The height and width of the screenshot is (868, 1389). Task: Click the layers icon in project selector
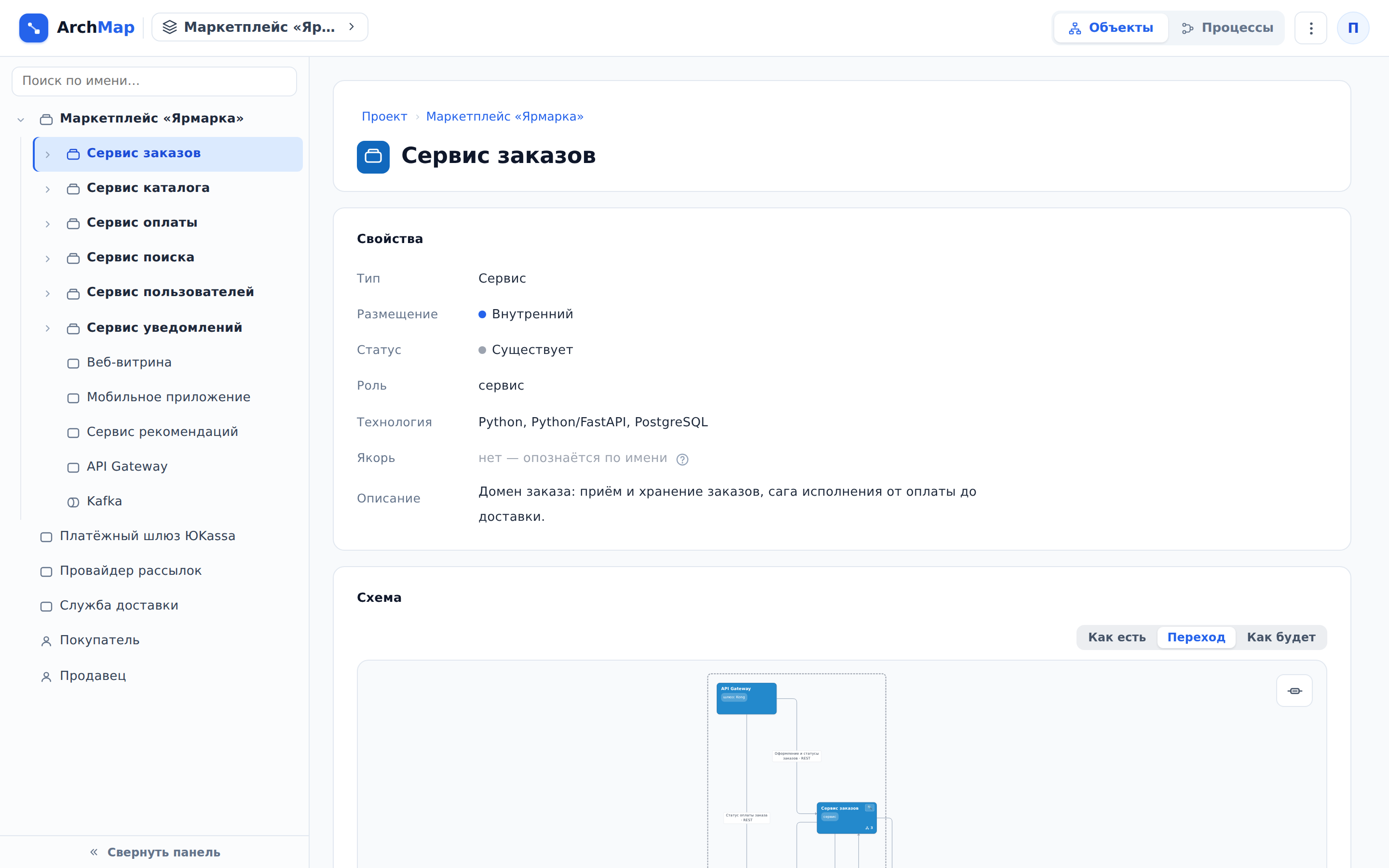[x=169, y=27]
